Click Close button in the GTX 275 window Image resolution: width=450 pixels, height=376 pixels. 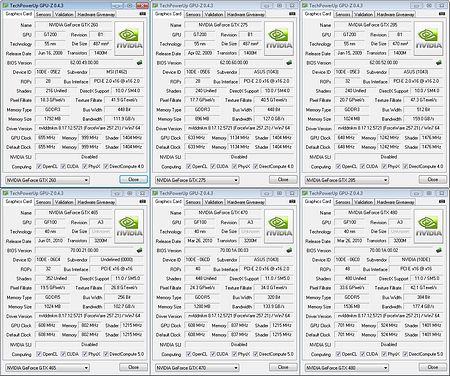(283, 179)
